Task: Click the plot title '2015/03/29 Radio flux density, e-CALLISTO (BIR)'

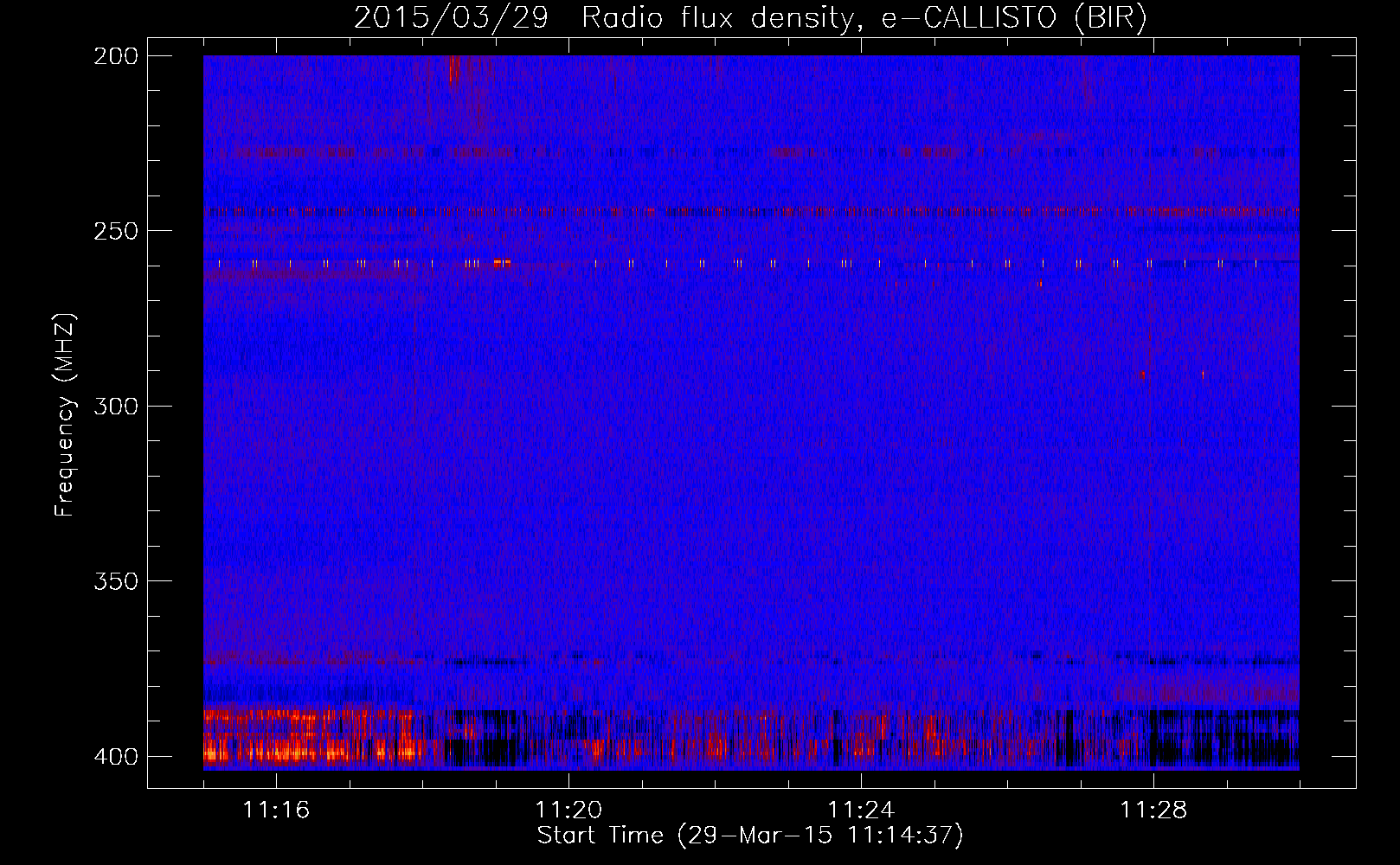Action: click(x=750, y=18)
